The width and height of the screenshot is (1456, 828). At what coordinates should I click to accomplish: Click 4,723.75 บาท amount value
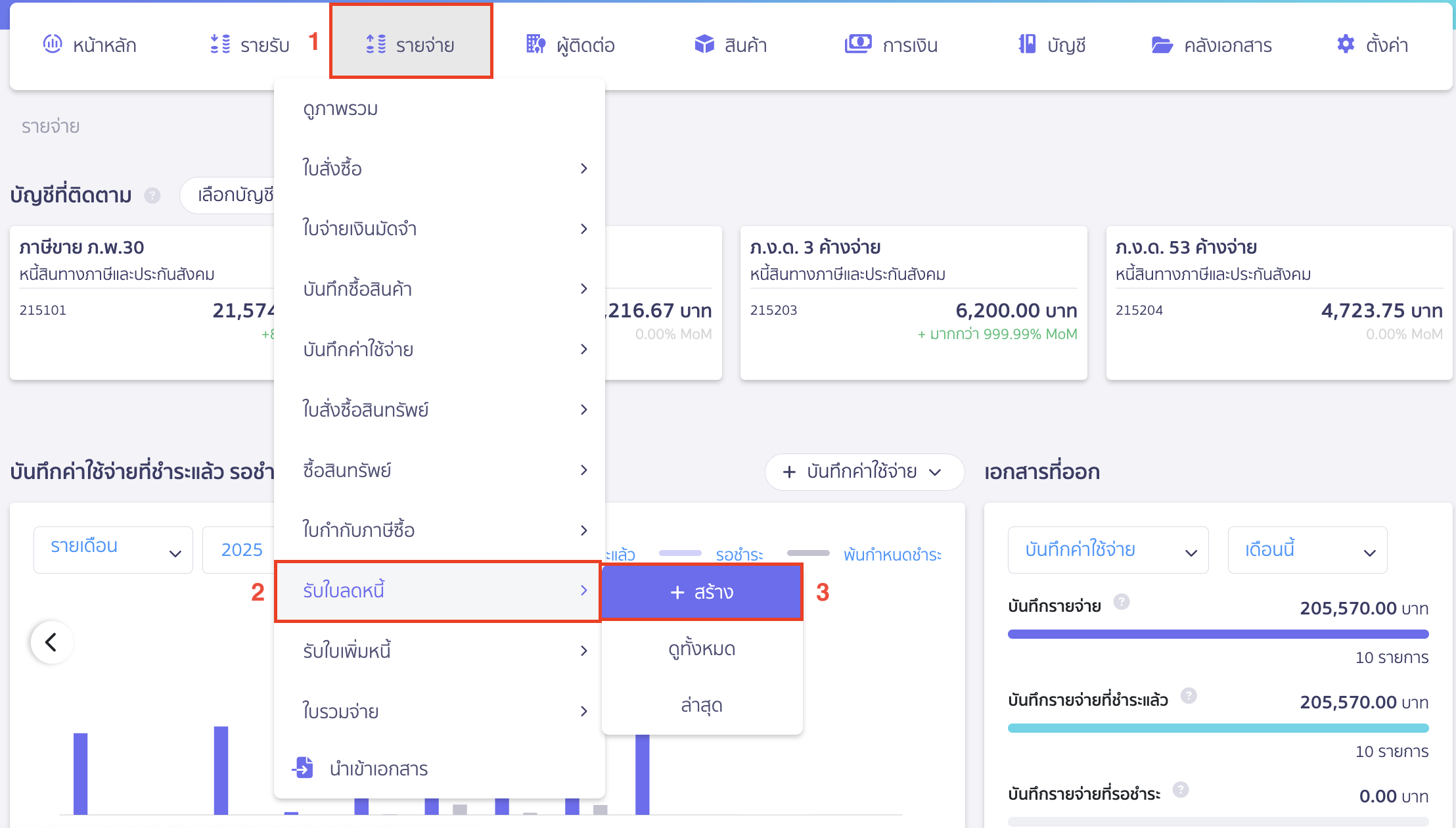tap(1382, 310)
